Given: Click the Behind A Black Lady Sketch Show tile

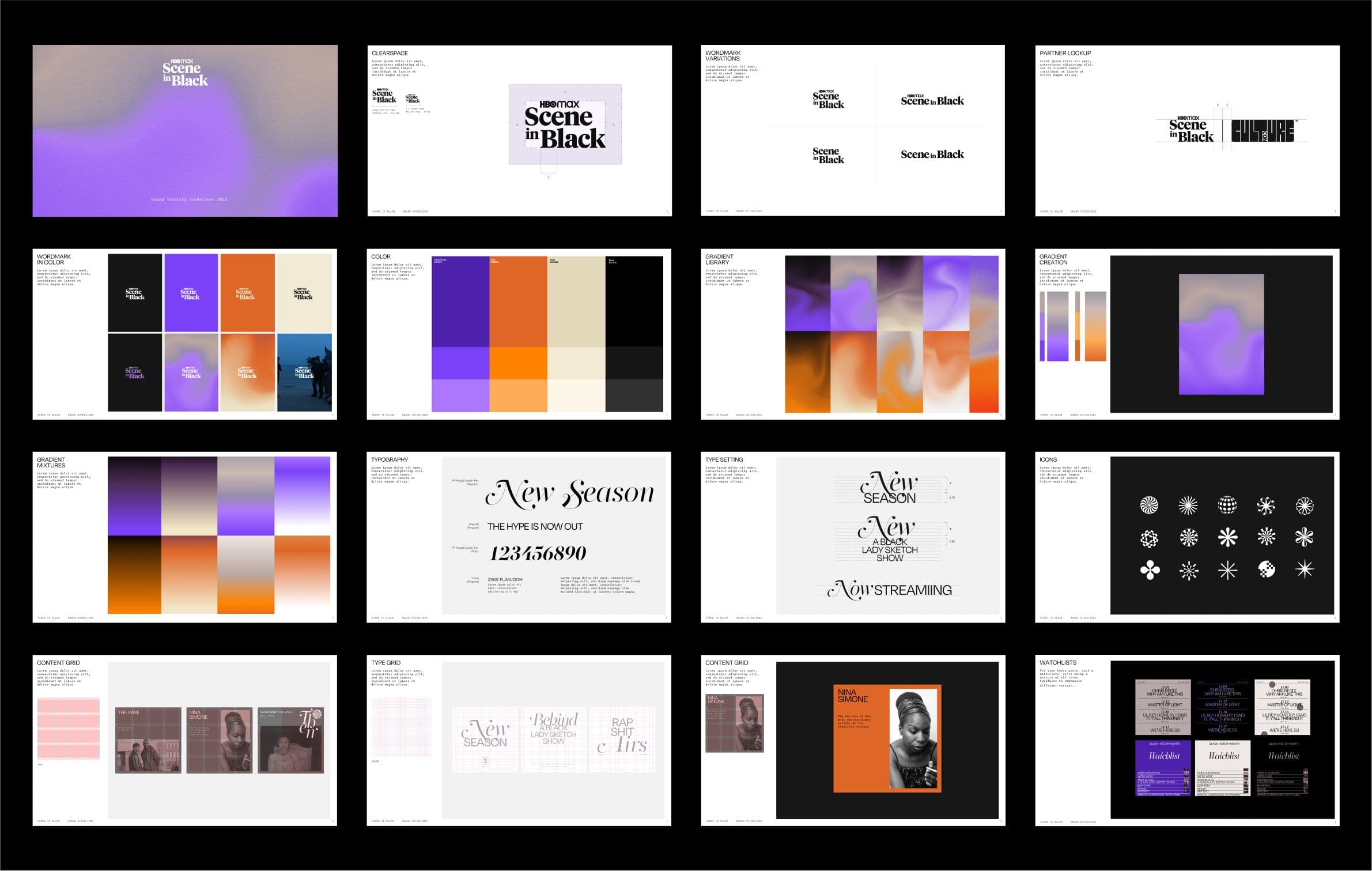Looking at the screenshot, I should pyautogui.click(x=554, y=740).
